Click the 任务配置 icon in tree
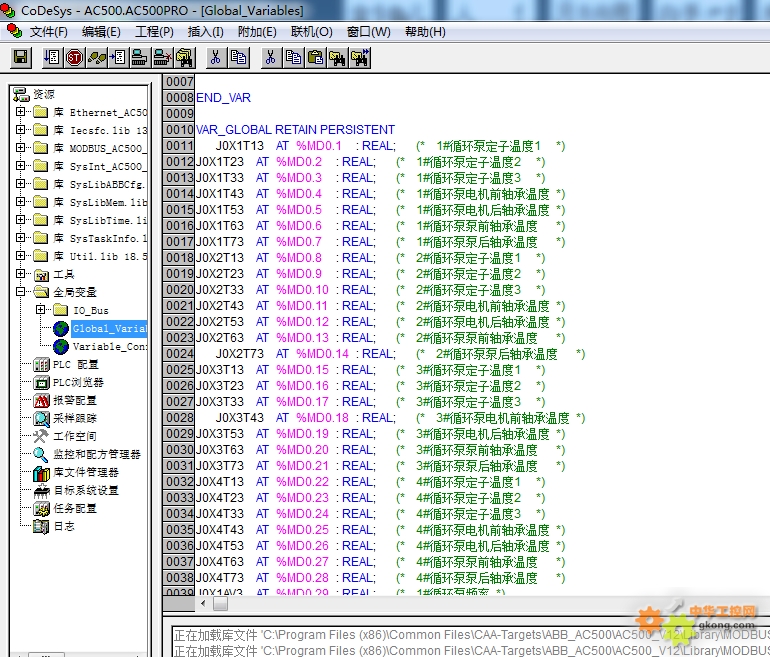The width and height of the screenshot is (770, 657). click(x=41, y=508)
